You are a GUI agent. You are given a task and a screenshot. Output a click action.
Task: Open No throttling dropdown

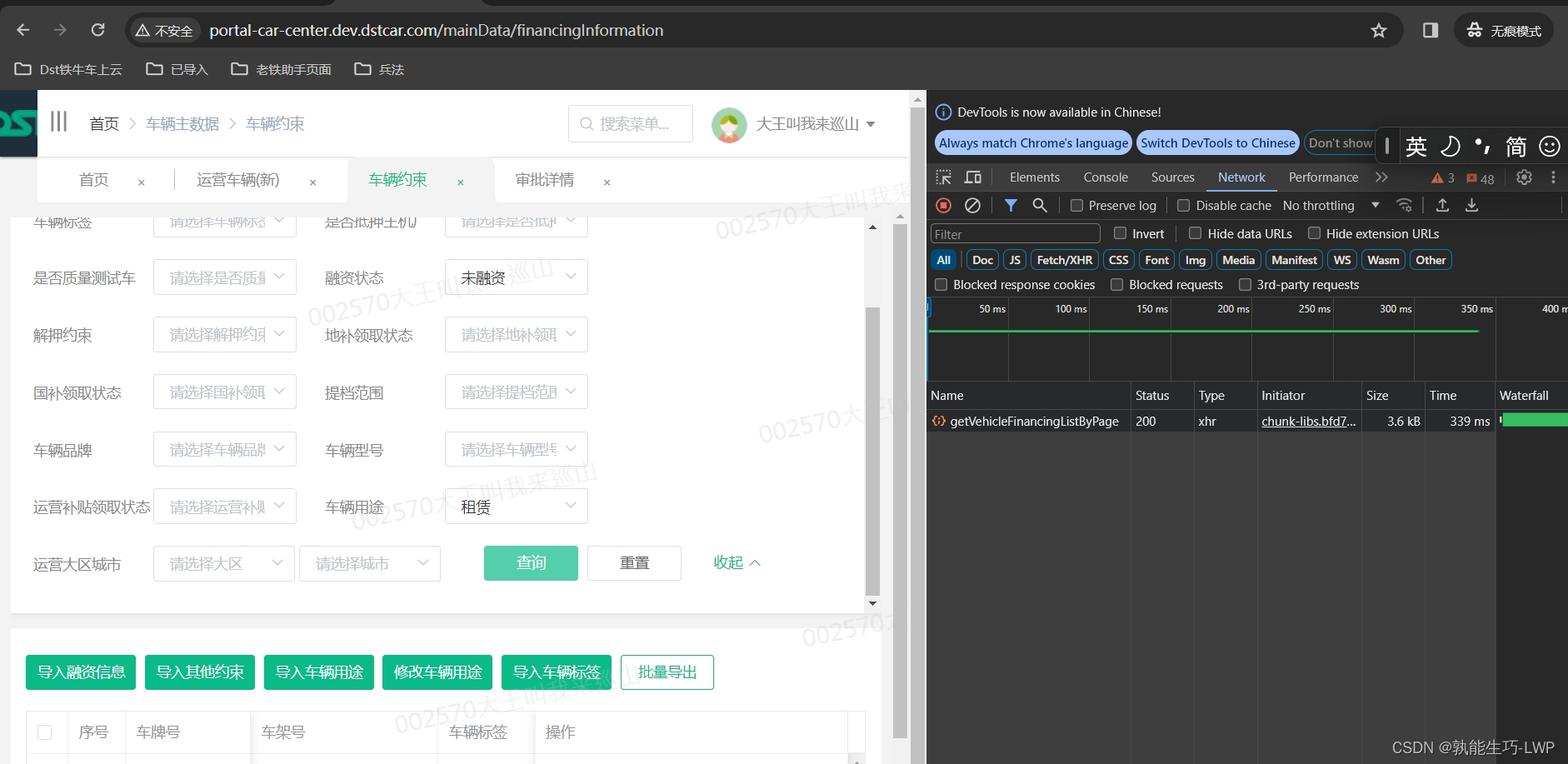point(1331,206)
